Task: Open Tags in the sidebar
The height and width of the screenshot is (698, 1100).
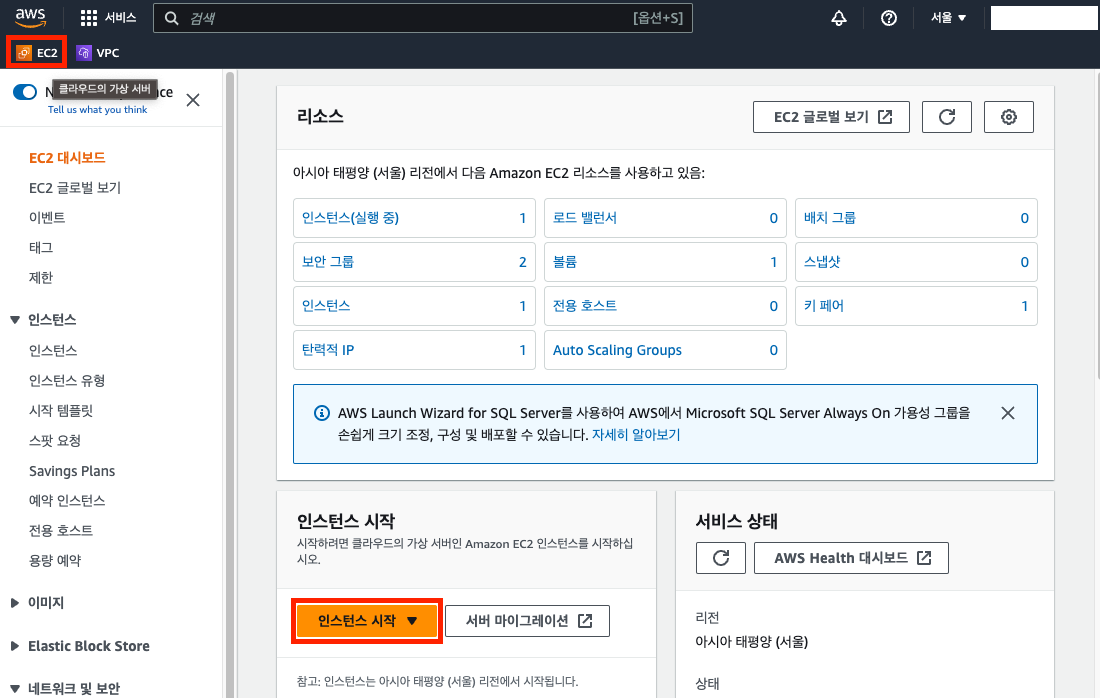Action: click(41, 248)
